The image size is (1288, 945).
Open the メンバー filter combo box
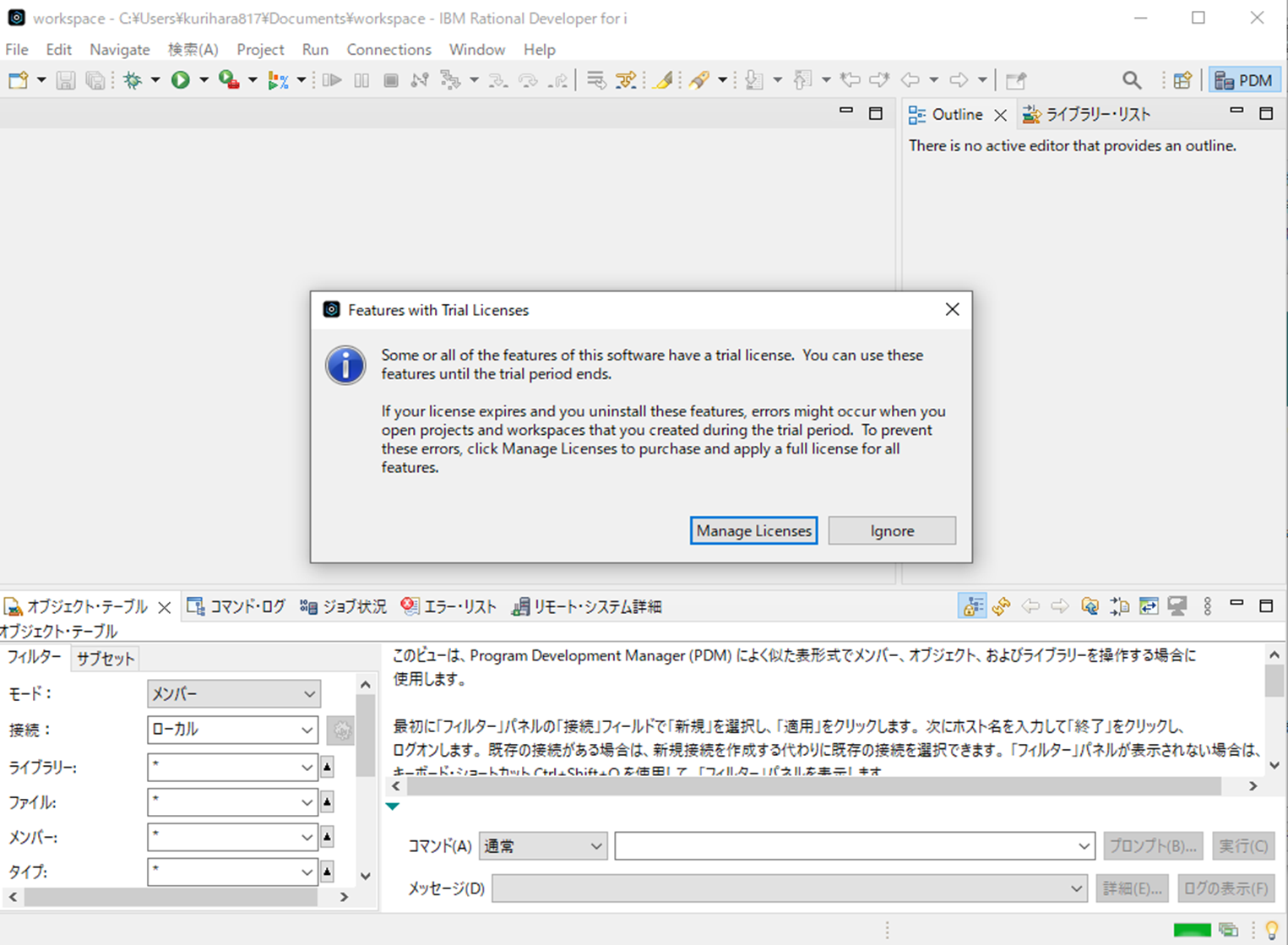click(x=231, y=837)
